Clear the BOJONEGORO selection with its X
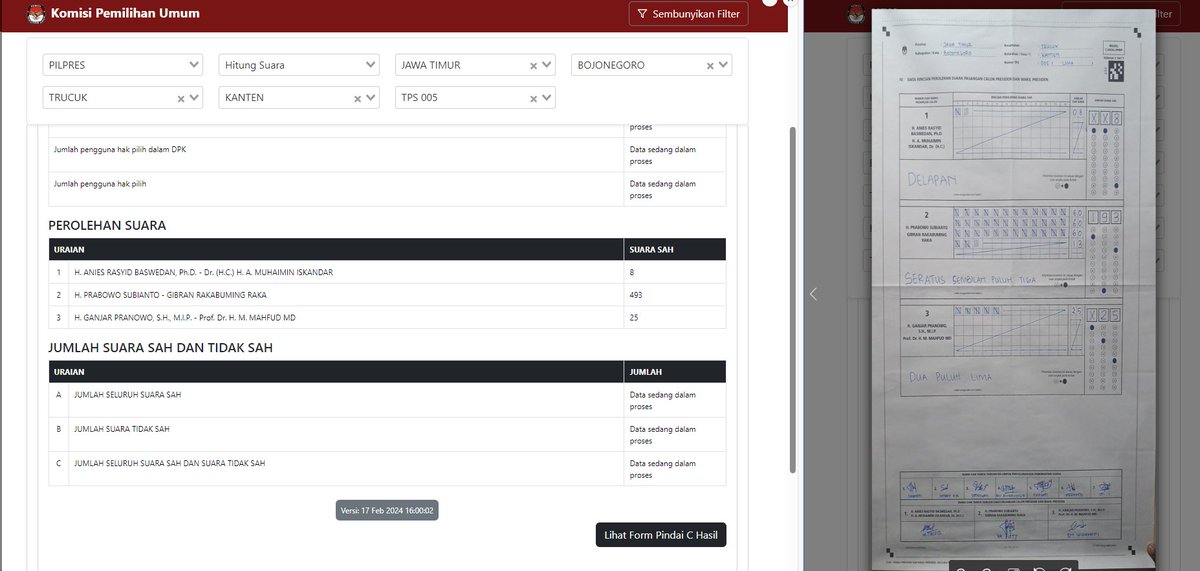The height and width of the screenshot is (571, 1200). point(710,66)
